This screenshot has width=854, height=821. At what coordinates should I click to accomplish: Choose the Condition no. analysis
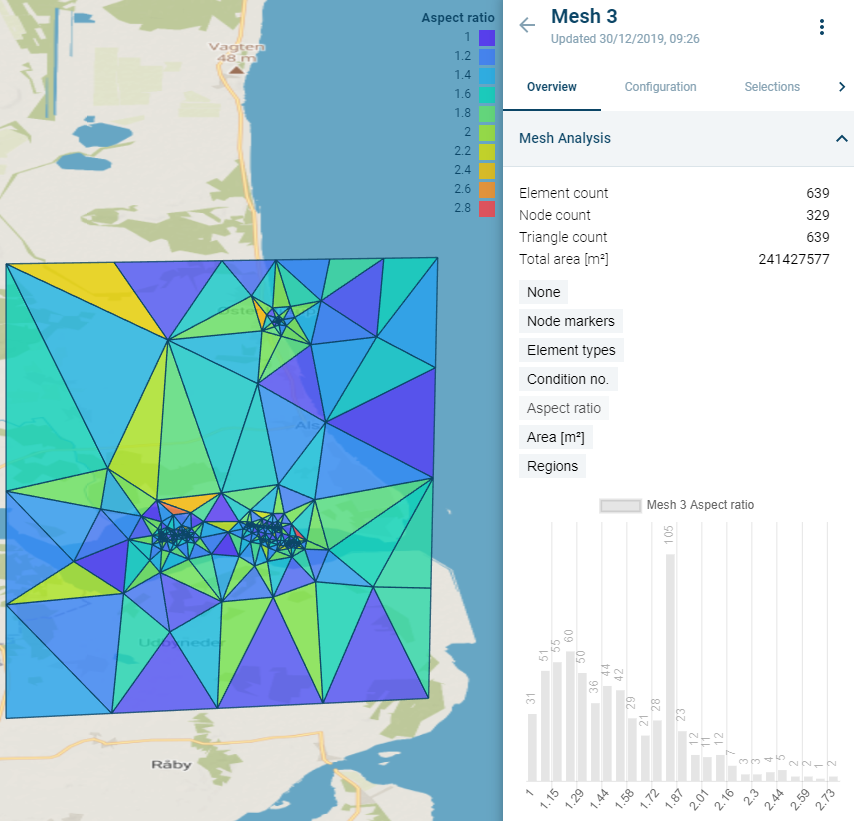click(x=568, y=379)
